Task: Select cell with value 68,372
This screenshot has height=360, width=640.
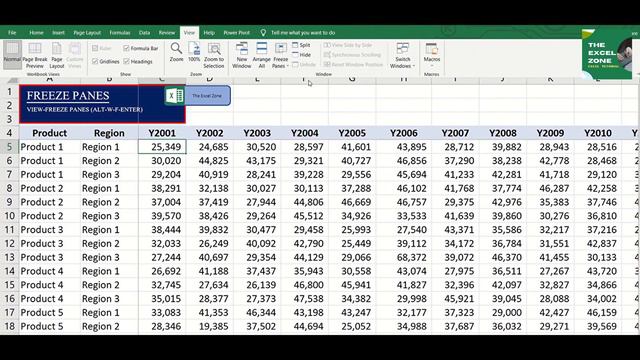Action: [403, 258]
